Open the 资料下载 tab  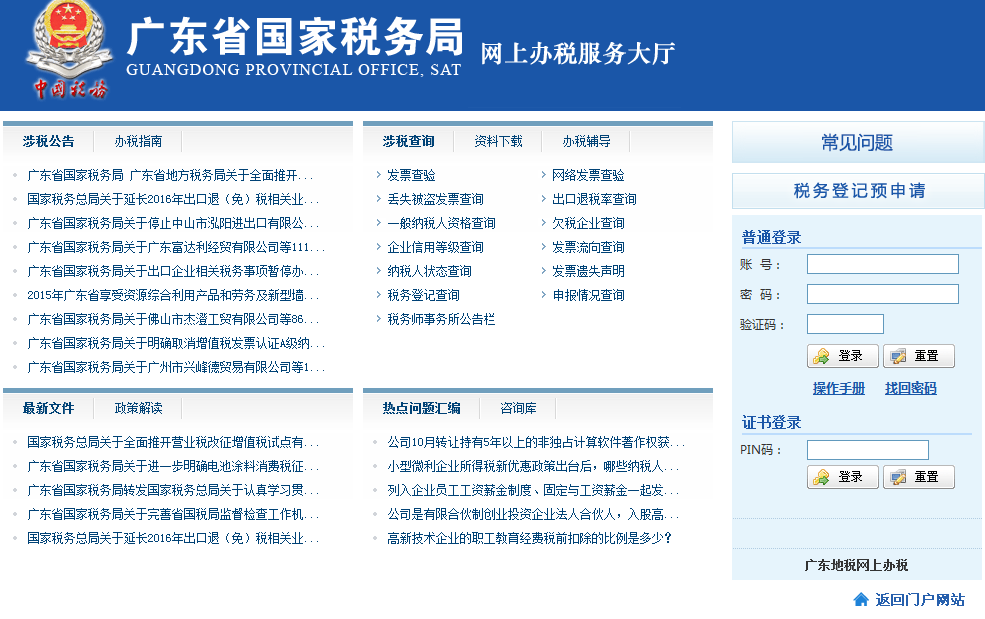(498, 141)
